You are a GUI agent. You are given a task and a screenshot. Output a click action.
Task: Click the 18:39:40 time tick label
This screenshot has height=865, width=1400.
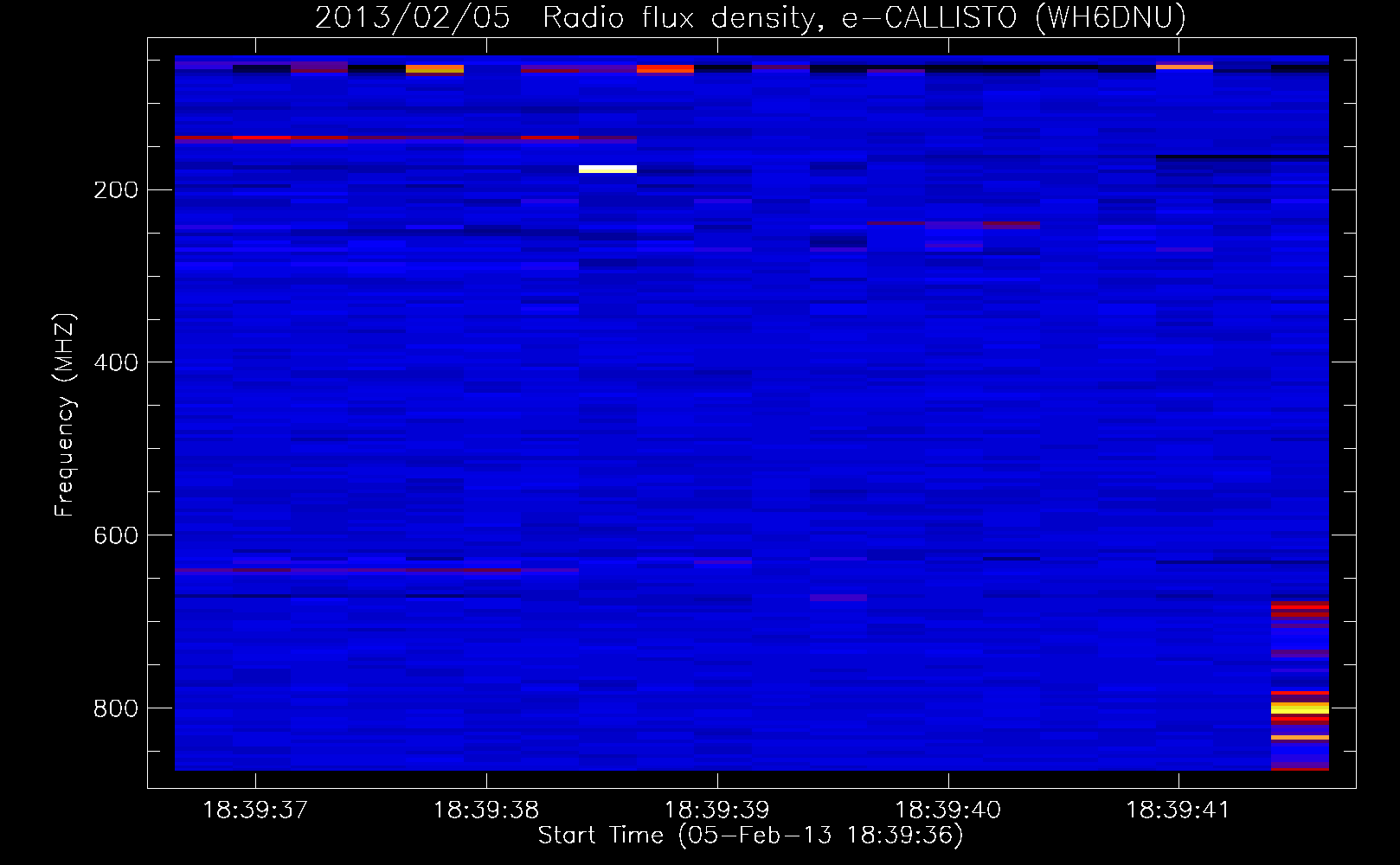coord(948,811)
